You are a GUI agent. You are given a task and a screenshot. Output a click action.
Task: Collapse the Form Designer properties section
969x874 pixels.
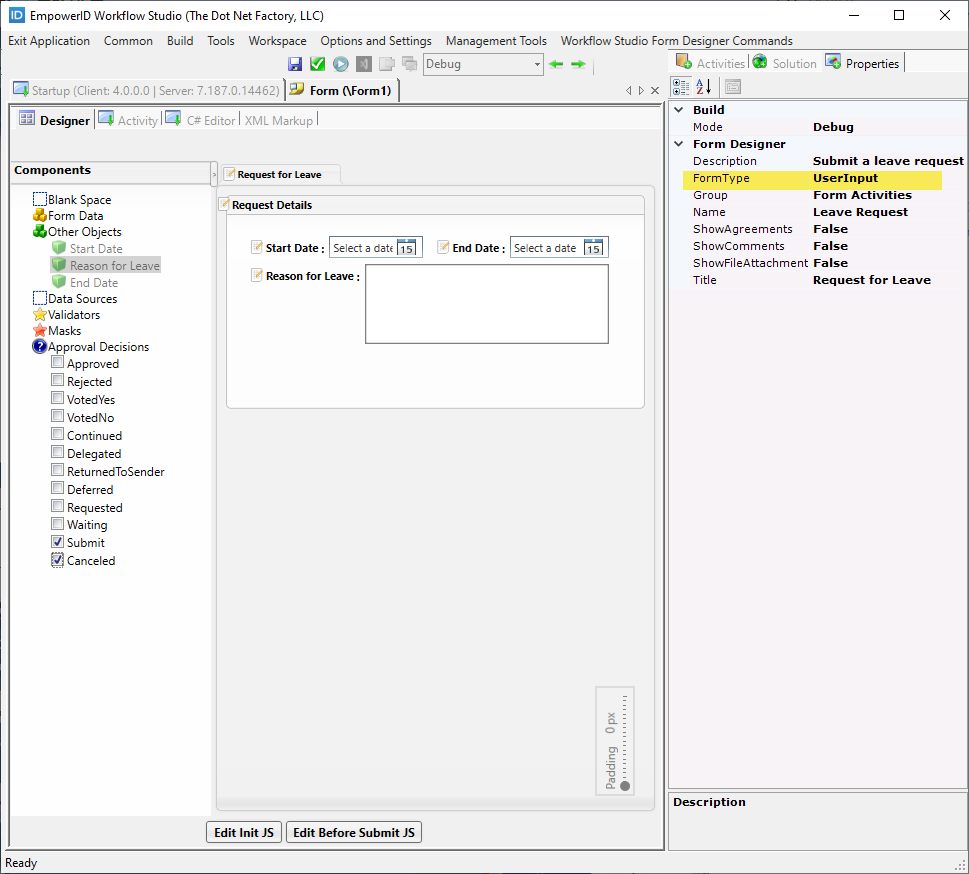(679, 144)
